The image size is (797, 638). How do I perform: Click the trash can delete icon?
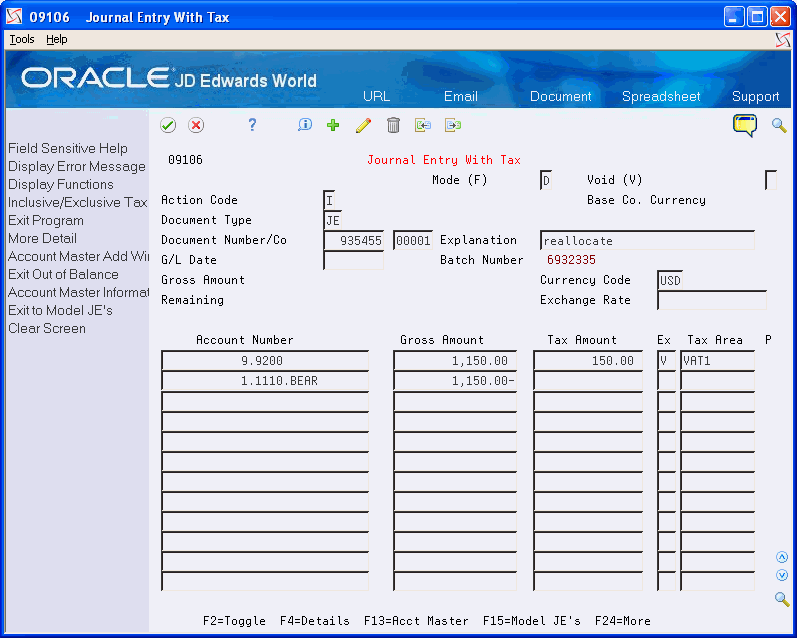pos(393,125)
